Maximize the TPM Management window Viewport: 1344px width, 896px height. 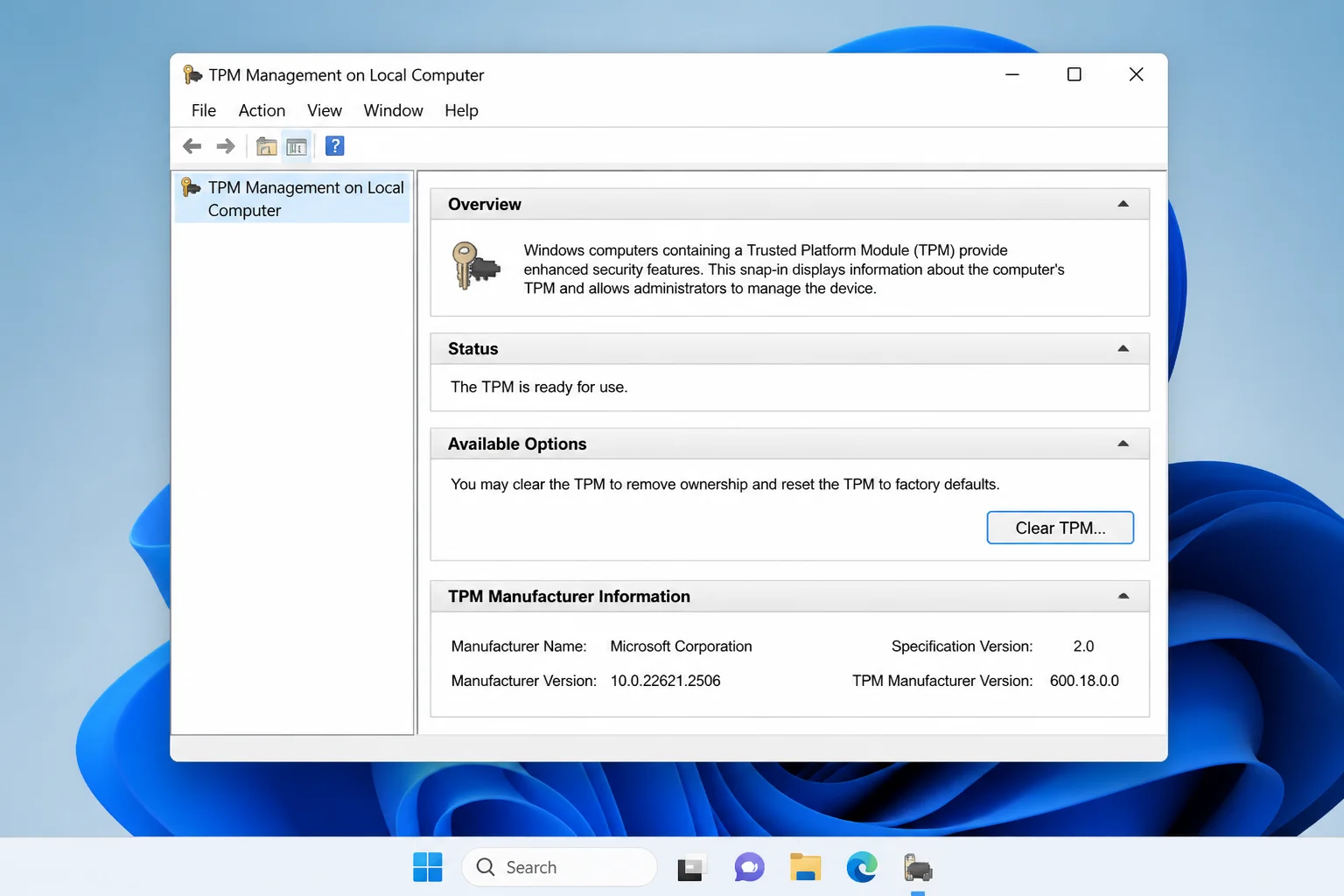1074,74
